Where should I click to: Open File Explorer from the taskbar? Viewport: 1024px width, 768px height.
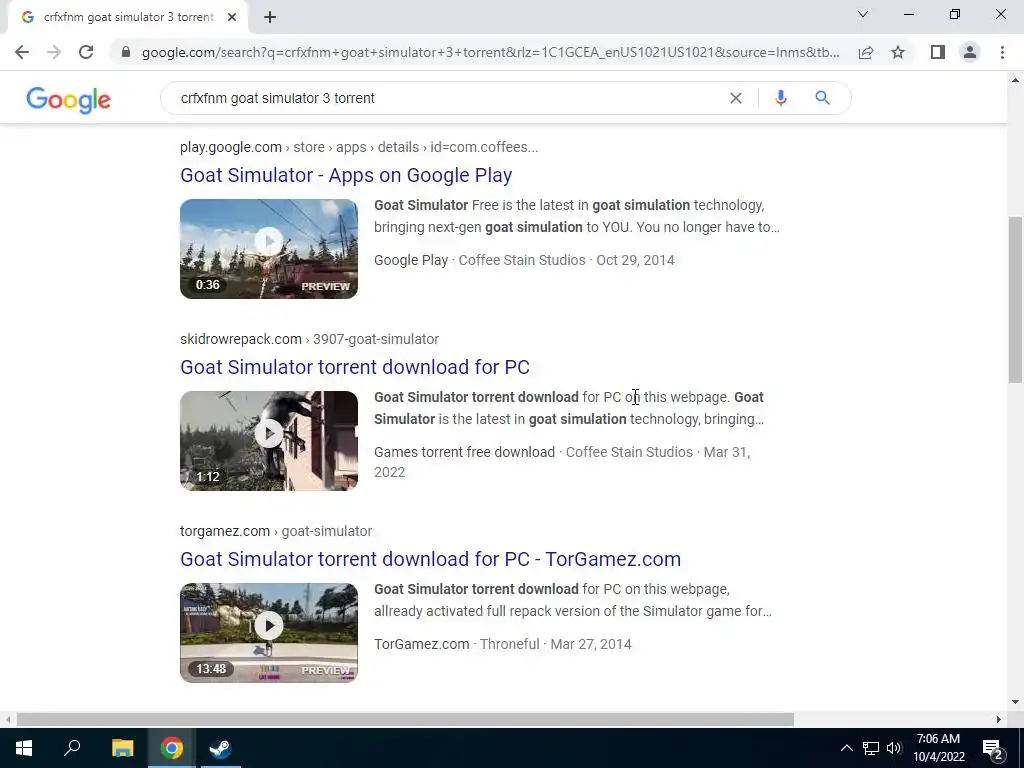(122, 748)
